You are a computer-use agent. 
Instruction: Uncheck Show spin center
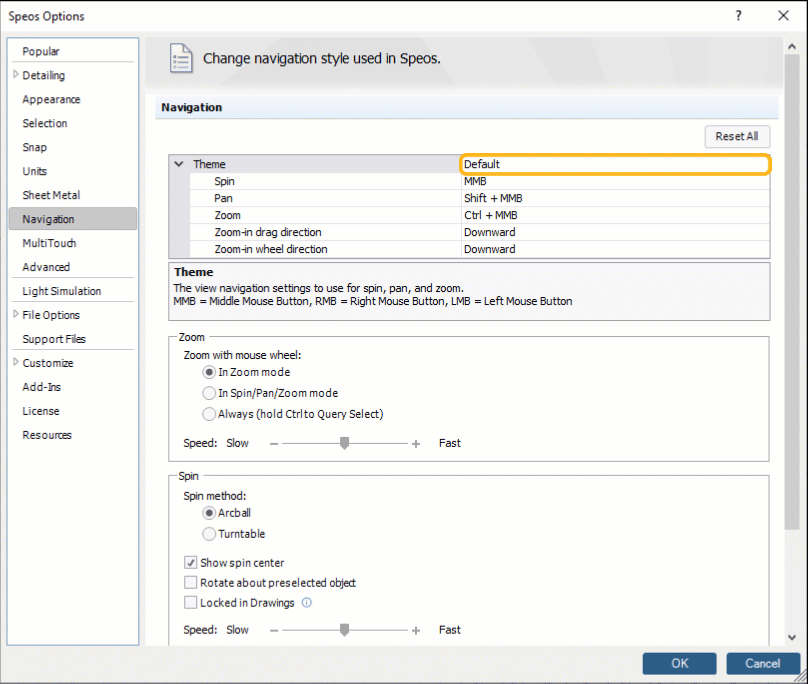190,562
